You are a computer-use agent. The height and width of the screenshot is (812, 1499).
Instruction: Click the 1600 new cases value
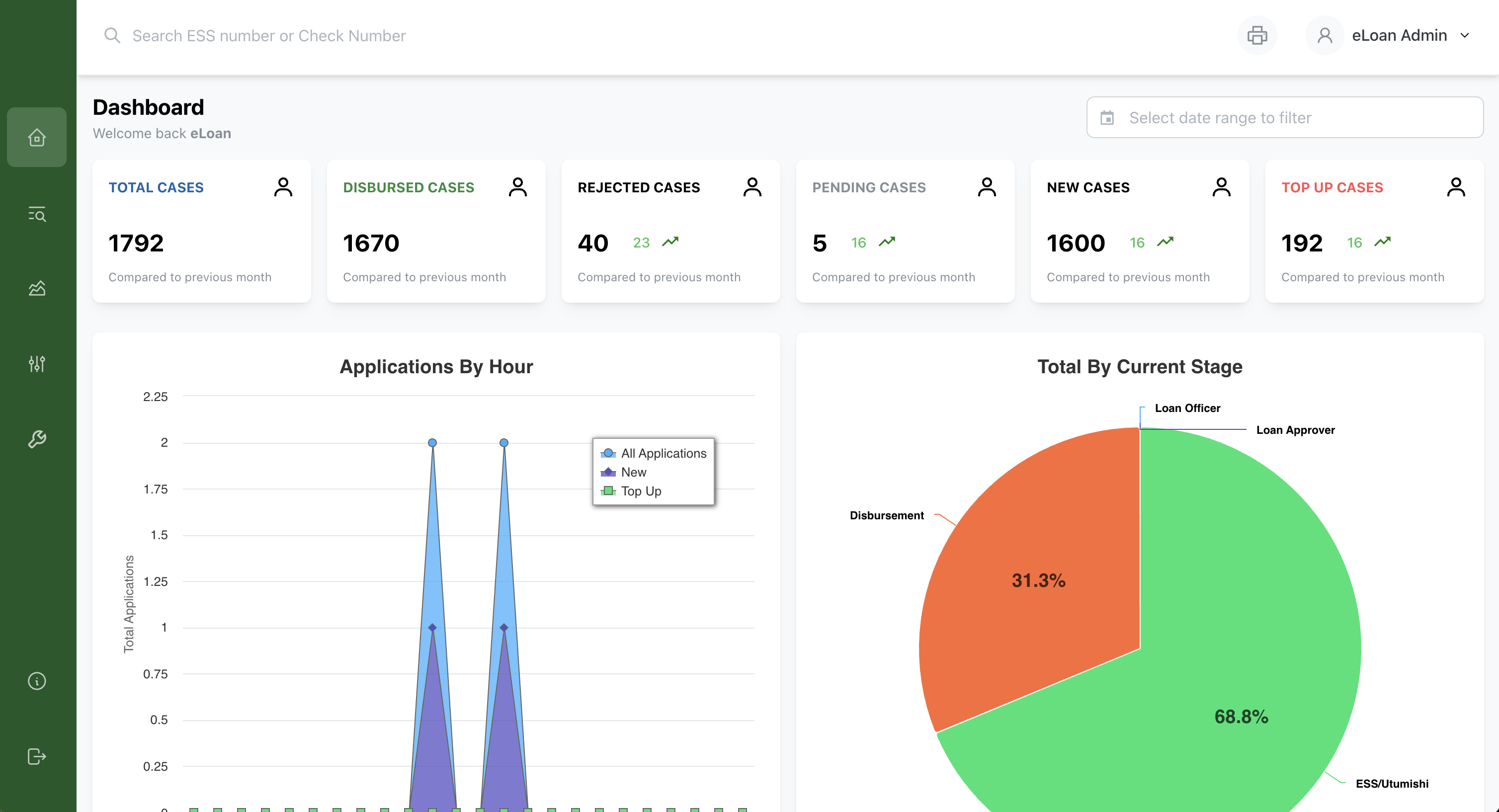(1076, 243)
